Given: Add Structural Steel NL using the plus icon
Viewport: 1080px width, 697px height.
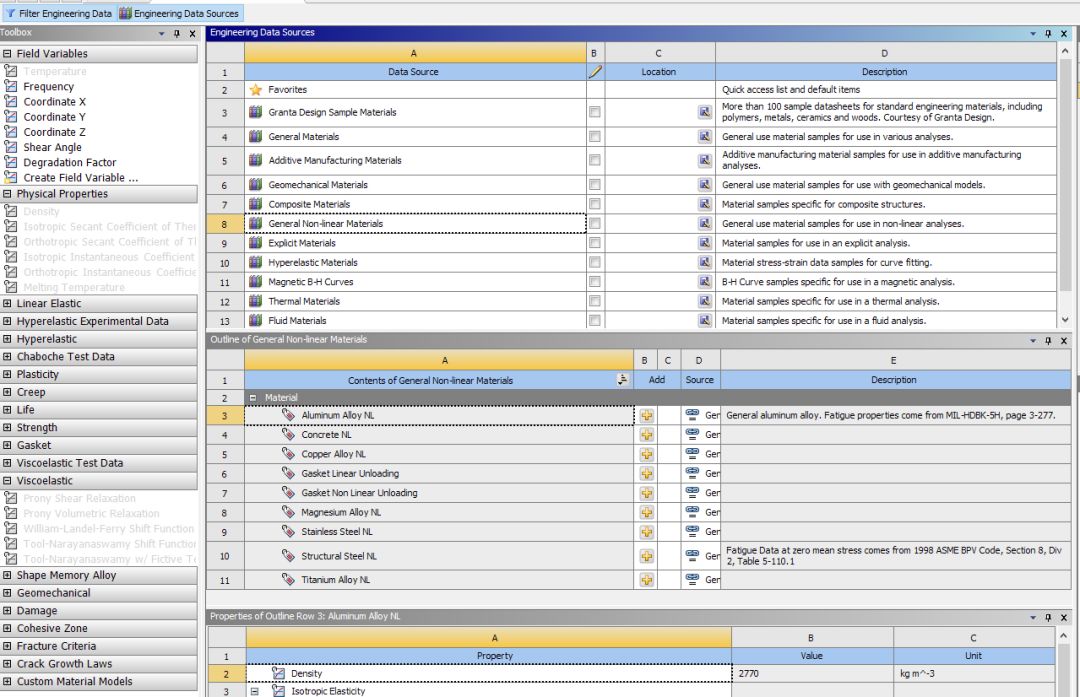Looking at the screenshot, I should click(646, 556).
